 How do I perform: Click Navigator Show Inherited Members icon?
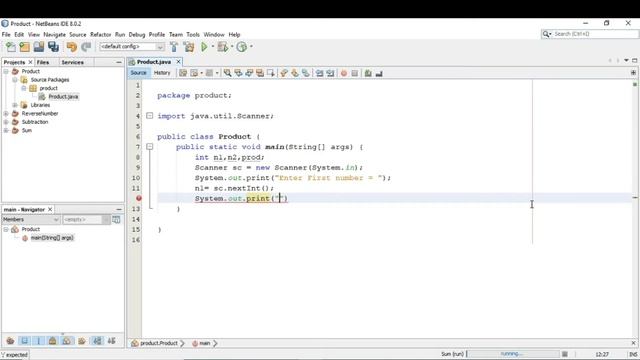pos(10,341)
